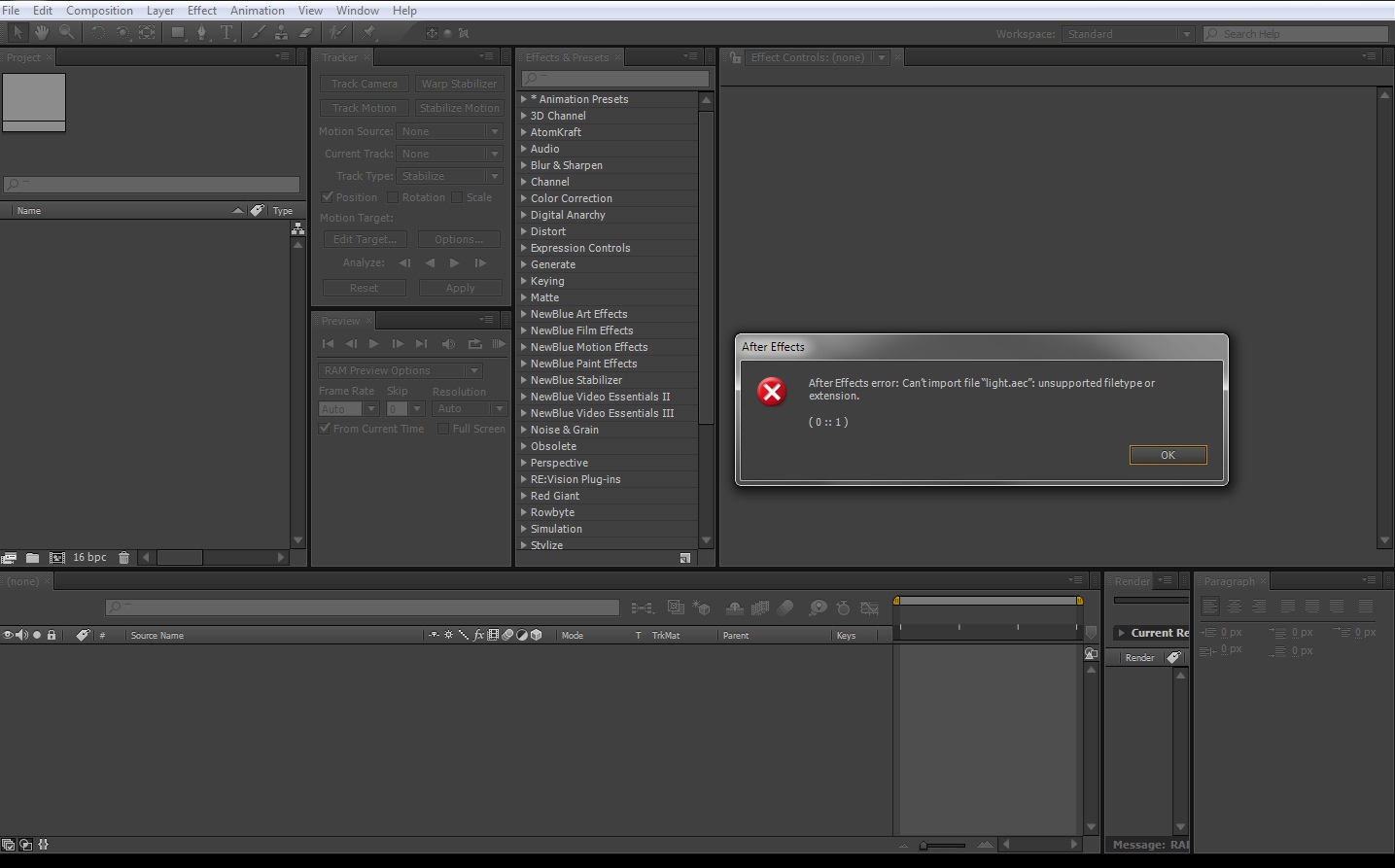Select the Roto Brush tool
This screenshot has width=1395, height=868.
coord(336,32)
